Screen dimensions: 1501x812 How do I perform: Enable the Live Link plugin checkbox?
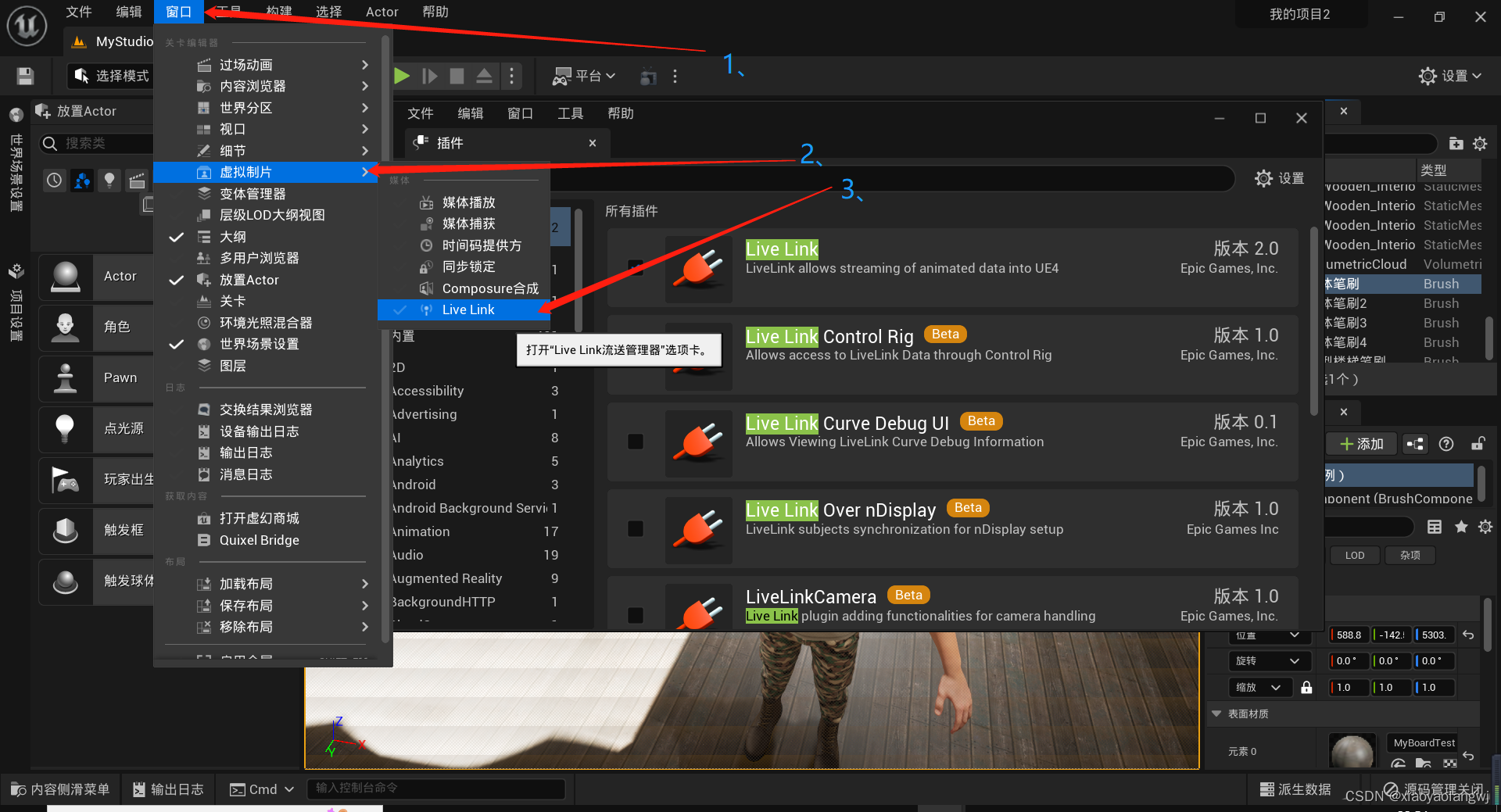pyautogui.click(x=636, y=268)
